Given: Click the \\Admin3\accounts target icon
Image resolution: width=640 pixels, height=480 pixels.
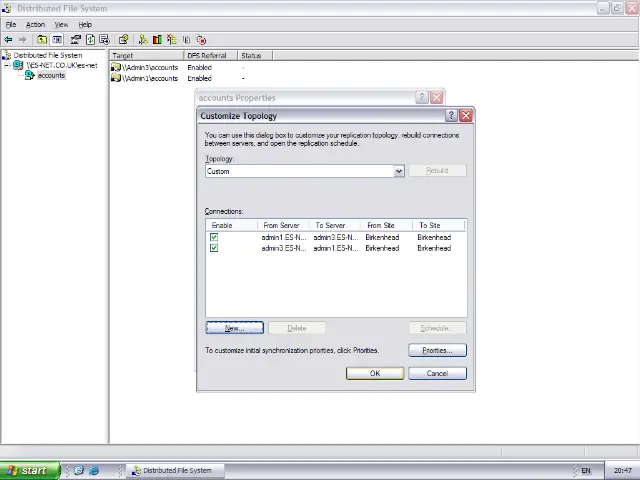Looking at the screenshot, I should [116, 67].
